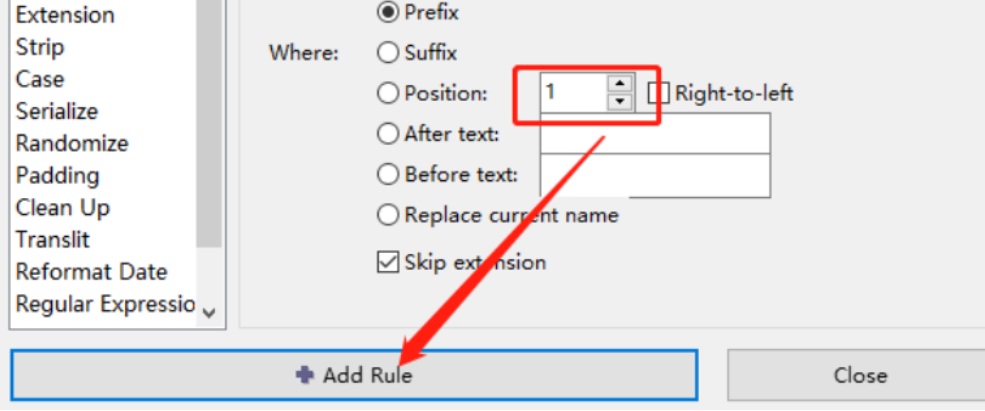Select the Reformat Date rule

92,272
